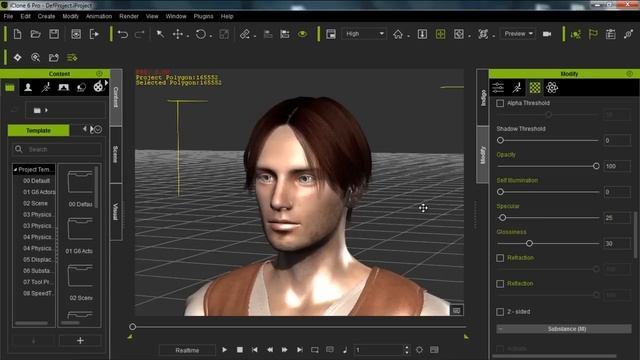Viewport: 640px width, 360px height.
Task: Click the Home view icon
Action: pyautogui.click(x=398, y=34)
